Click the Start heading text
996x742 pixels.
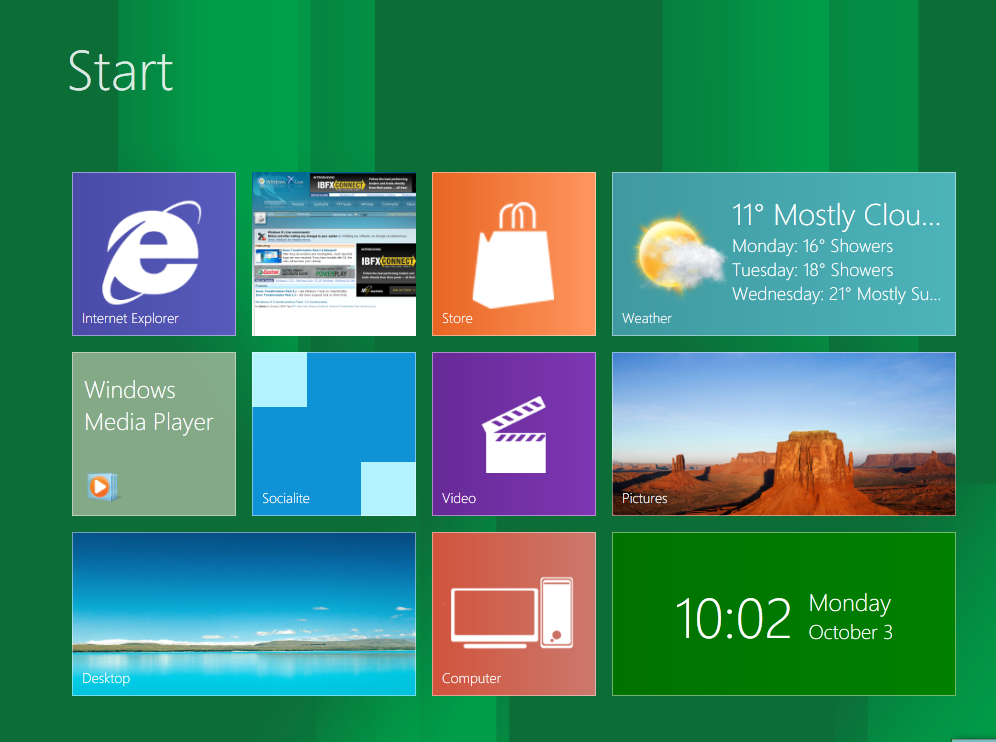tap(121, 71)
